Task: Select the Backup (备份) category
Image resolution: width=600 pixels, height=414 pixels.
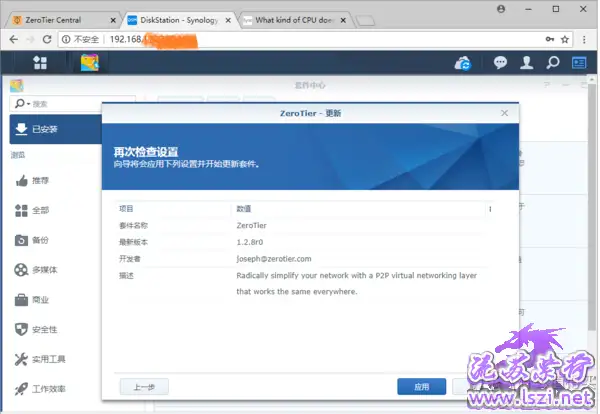Action: [33, 240]
